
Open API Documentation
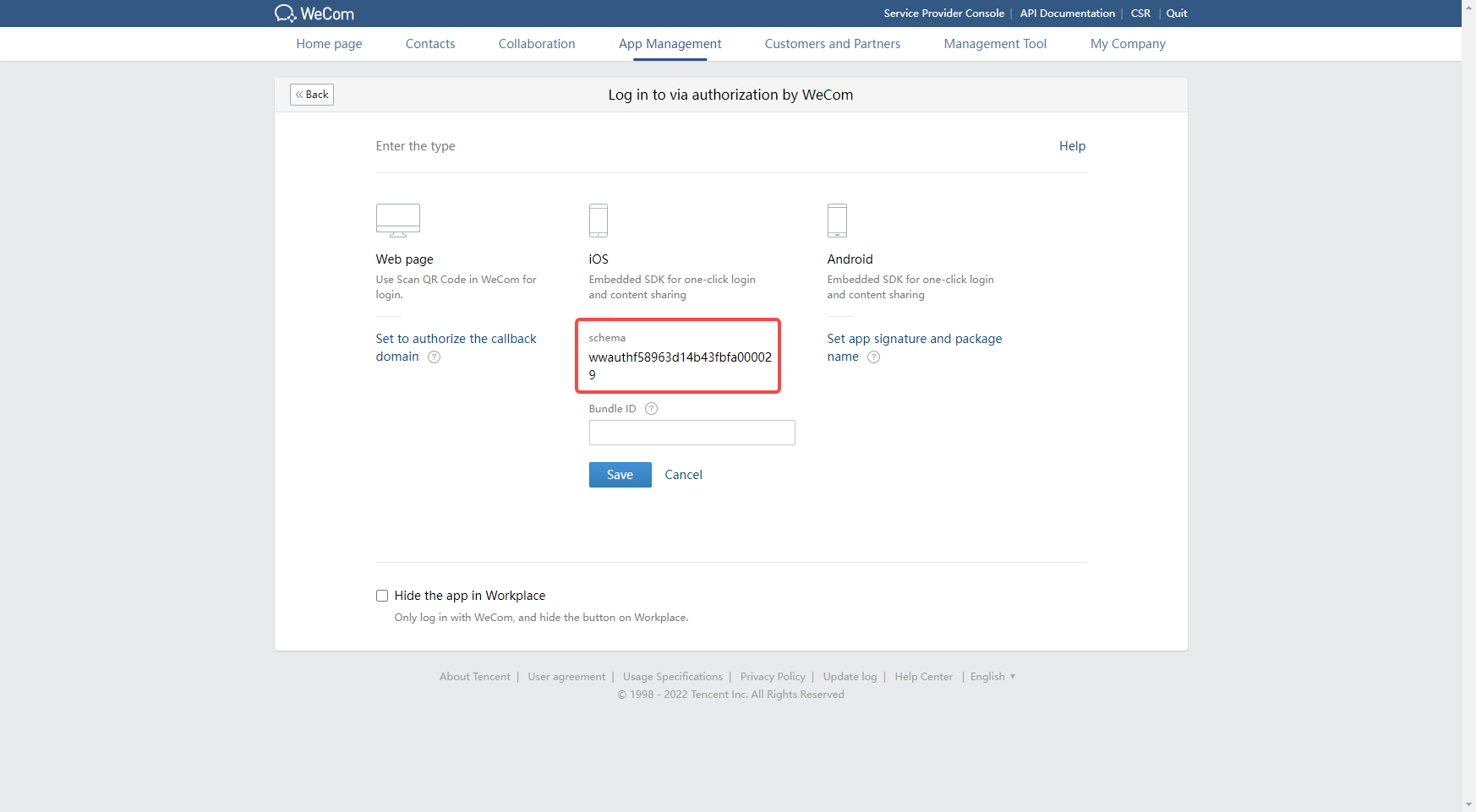(x=1067, y=13)
